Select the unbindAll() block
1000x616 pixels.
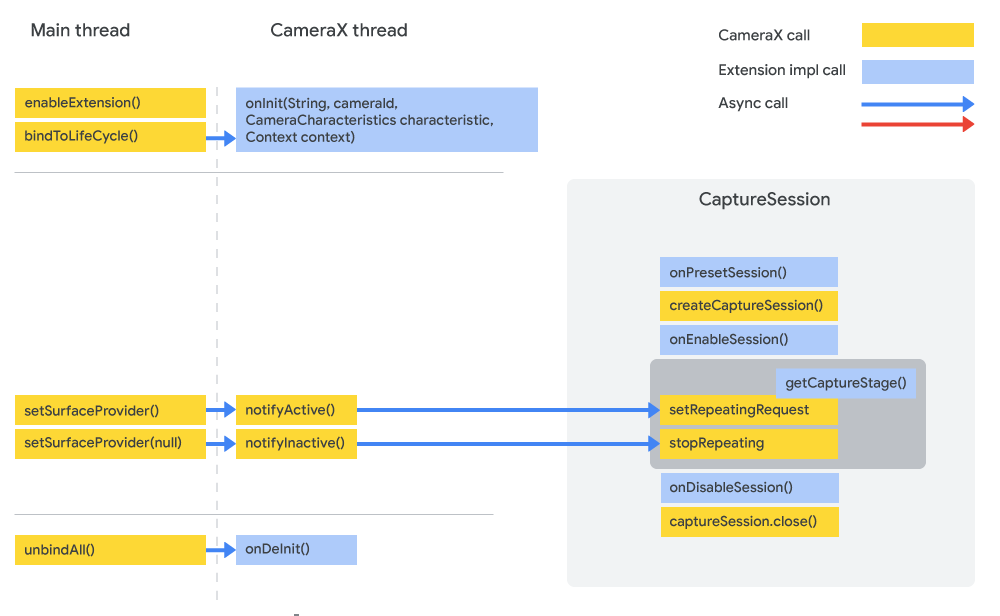point(110,549)
